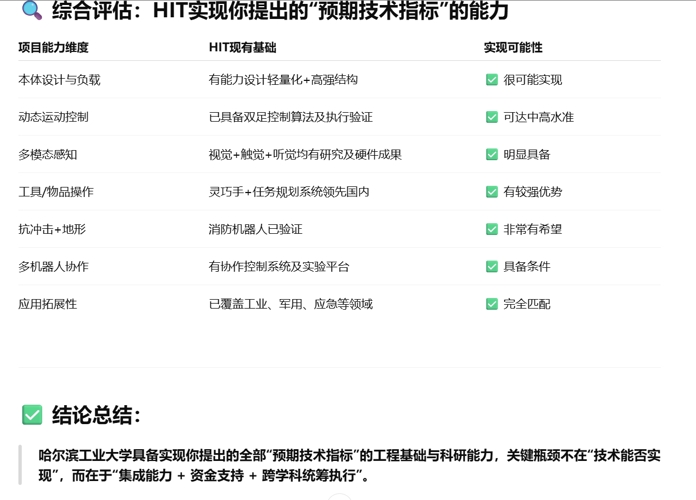Select the 多机器人协作 cell
Image resolution: width=696 pixels, height=500 pixels.
tap(53, 266)
